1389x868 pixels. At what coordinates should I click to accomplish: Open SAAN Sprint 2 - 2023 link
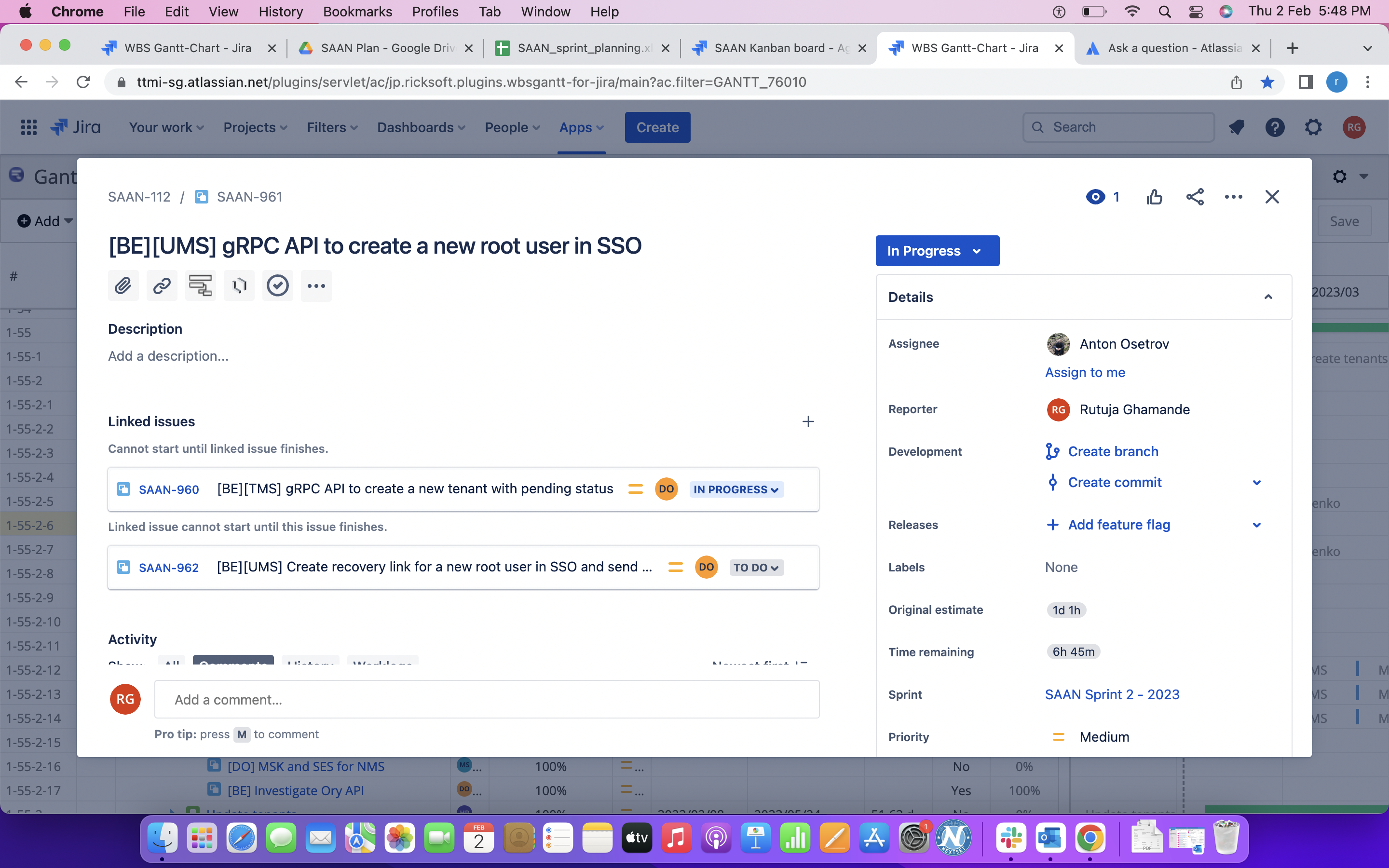pos(1112,694)
